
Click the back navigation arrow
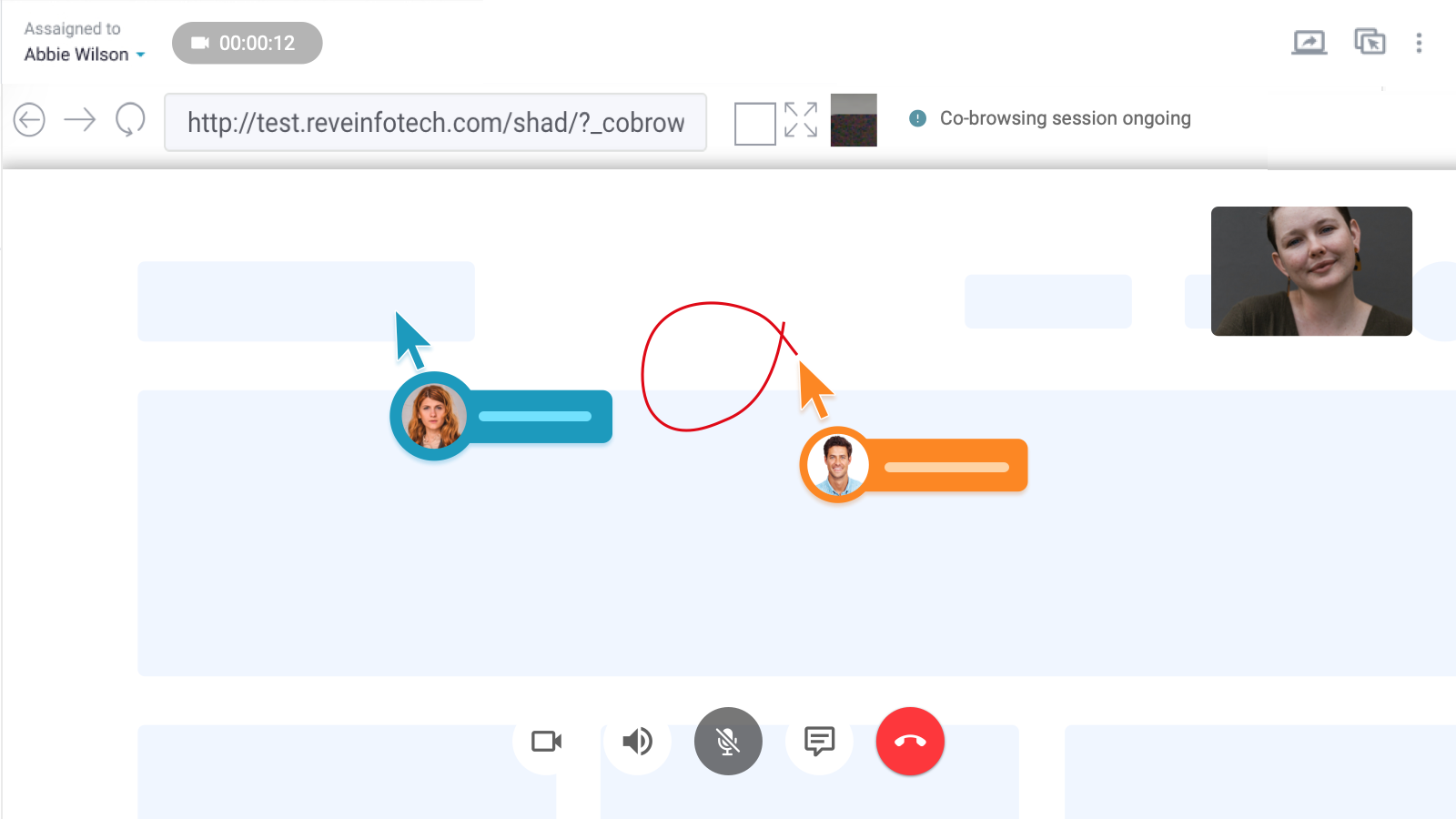[28, 119]
